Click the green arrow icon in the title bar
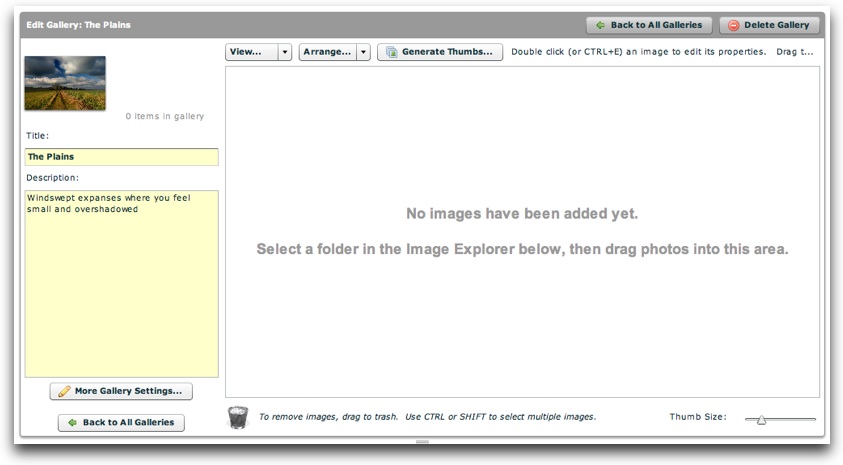Image resolution: width=843 pixels, height=465 pixels. point(600,25)
